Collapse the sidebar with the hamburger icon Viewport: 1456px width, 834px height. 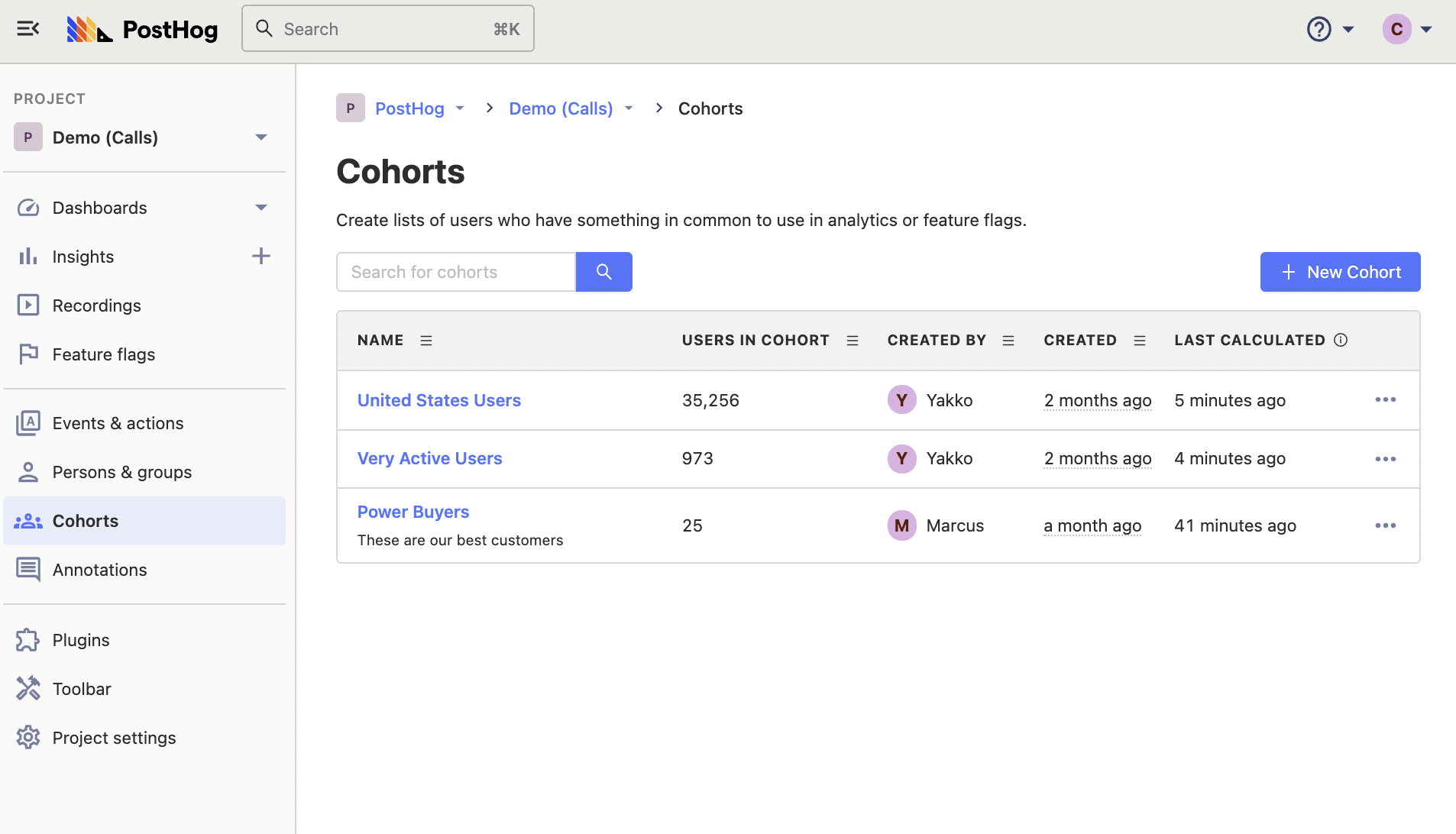tap(28, 29)
